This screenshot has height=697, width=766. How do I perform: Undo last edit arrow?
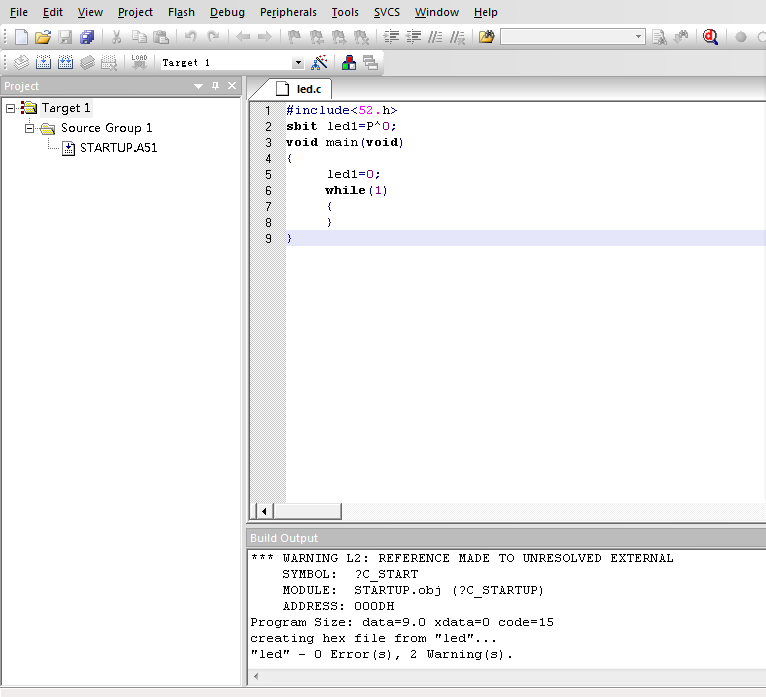point(191,37)
